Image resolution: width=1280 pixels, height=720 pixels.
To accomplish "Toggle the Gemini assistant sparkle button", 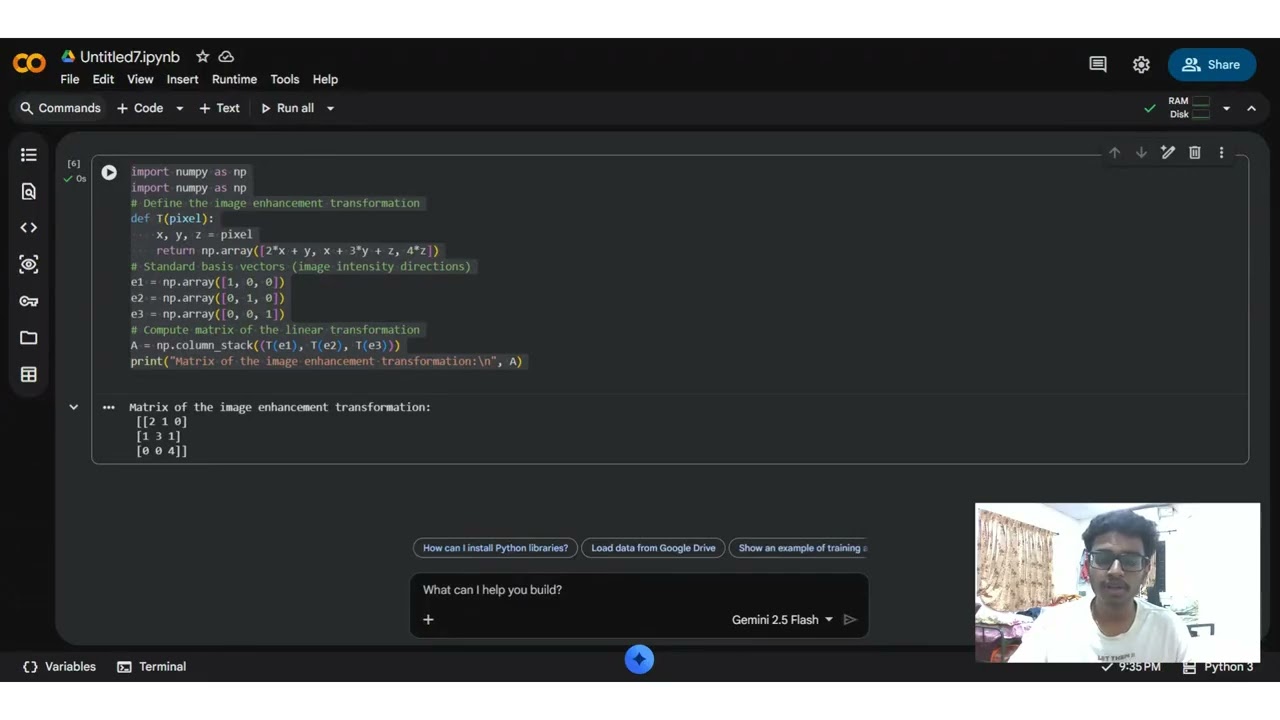I will (x=639, y=660).
